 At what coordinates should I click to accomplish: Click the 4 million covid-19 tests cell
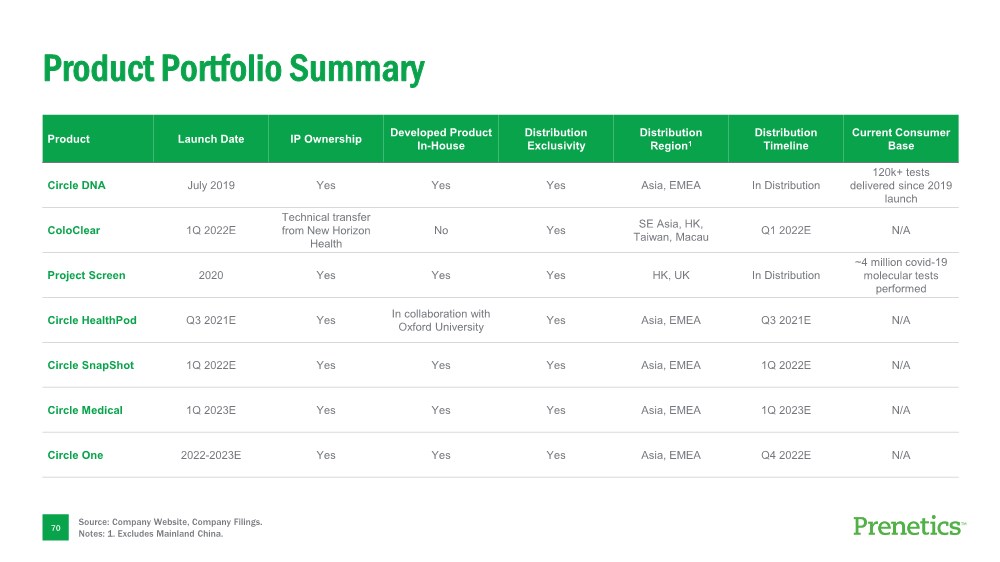coord(900,275)
